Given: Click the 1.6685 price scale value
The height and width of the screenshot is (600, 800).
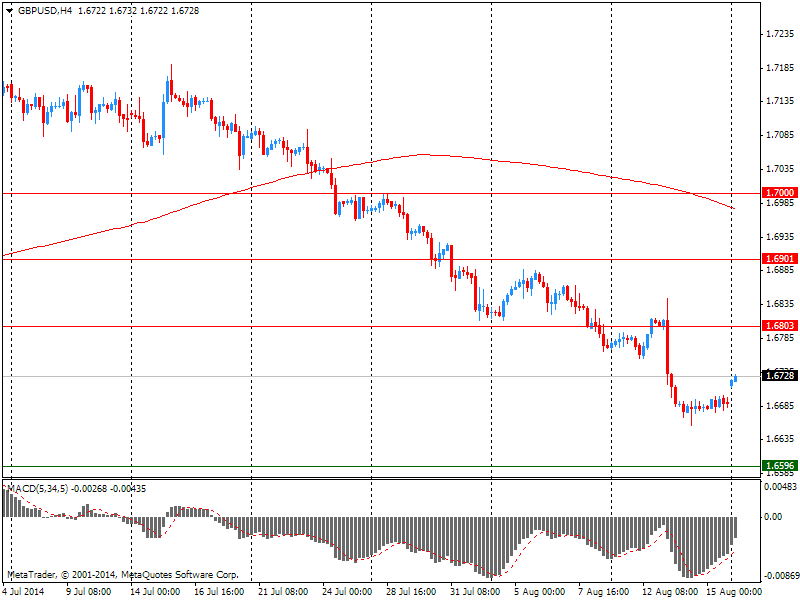Looking at the screenshot, I should coord(781,406).
